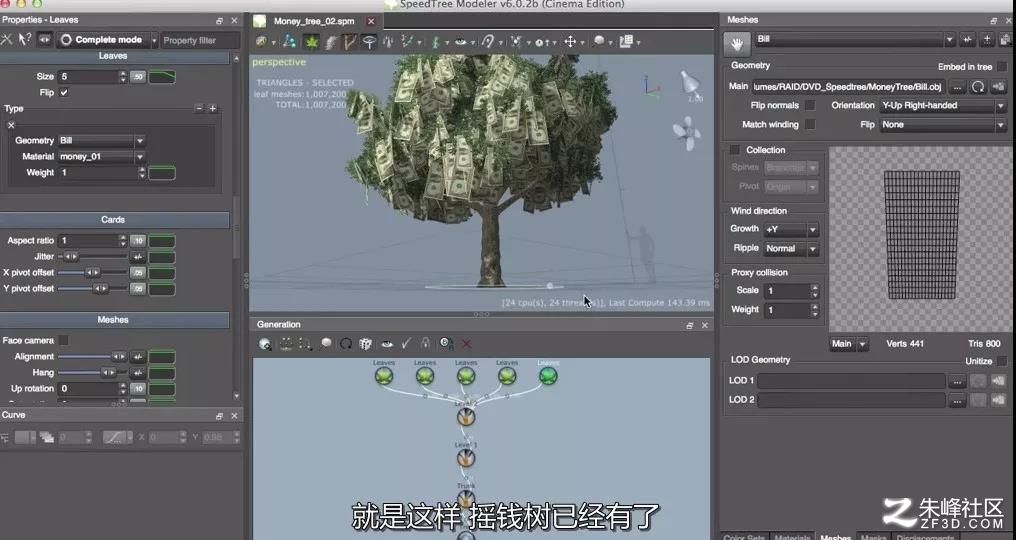The image size is (1016, 540).
Task: Click the browse button beside Main mesh path
Action: pyautogui.click(x=957, y=87)
